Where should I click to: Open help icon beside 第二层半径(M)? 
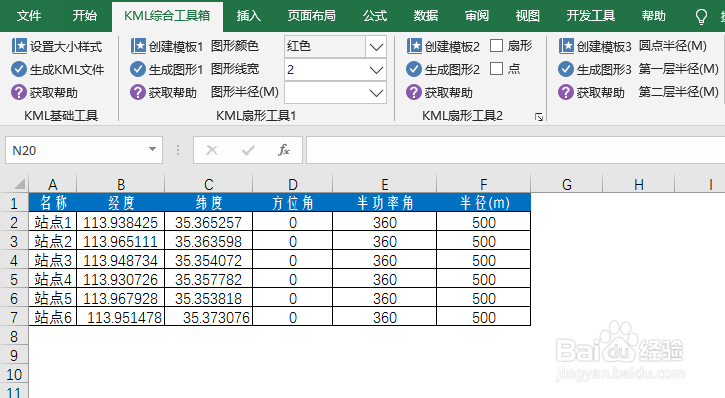[566, 92]
